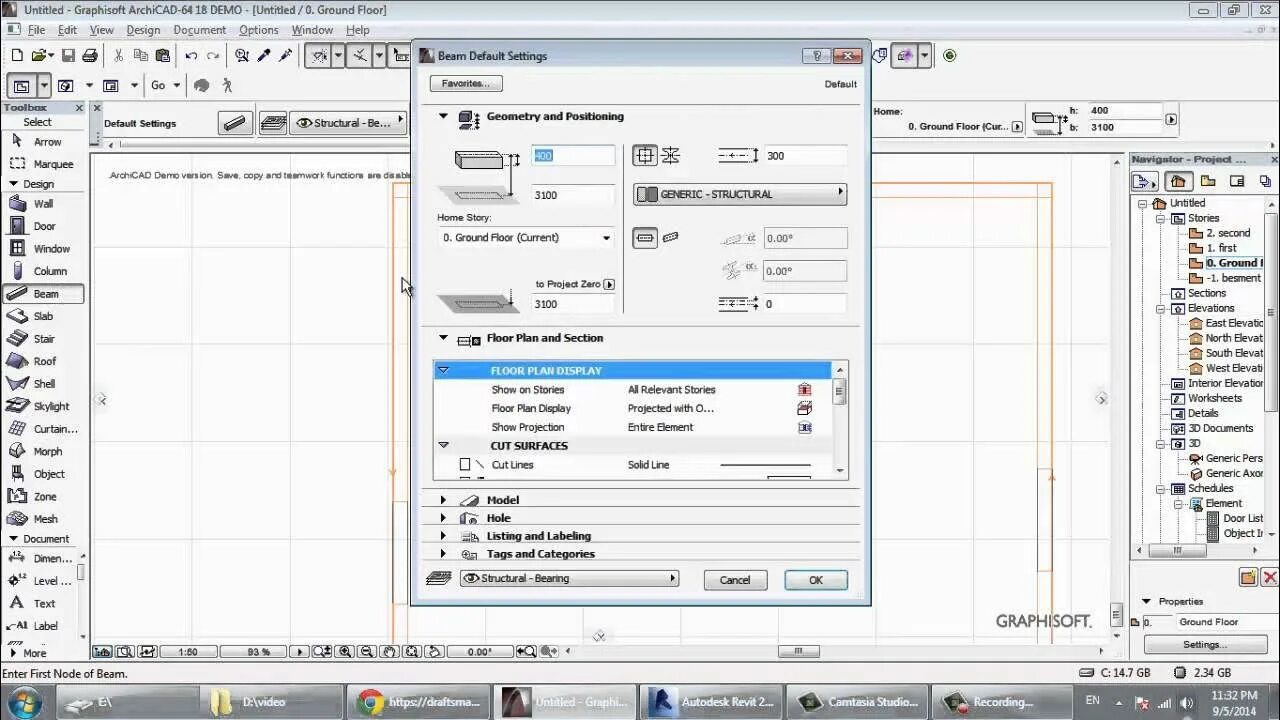Click Cancel in Beam settings

(x=735, y=580)
